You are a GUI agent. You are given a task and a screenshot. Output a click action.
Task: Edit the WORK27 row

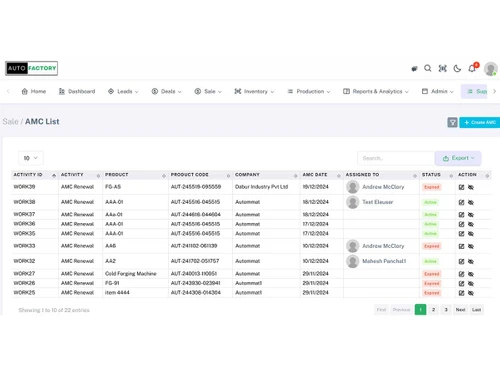(461, 274)
